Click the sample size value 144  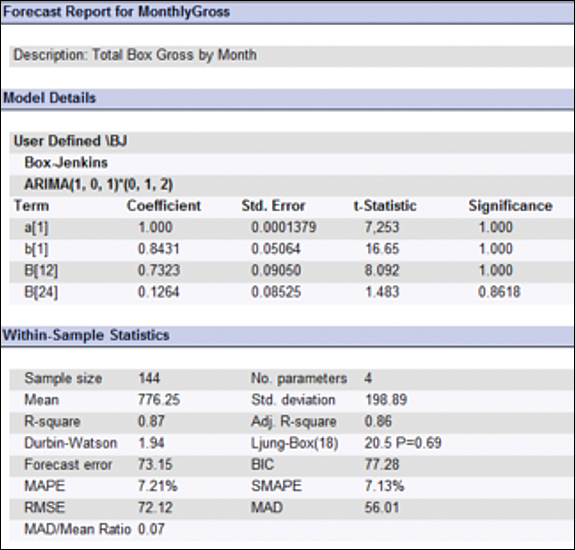pos(149,378)
